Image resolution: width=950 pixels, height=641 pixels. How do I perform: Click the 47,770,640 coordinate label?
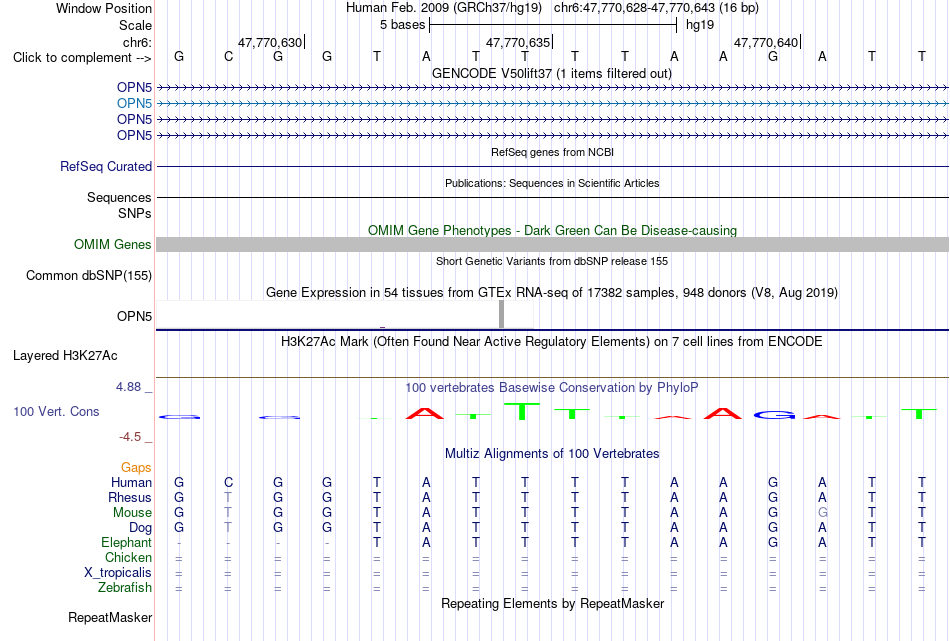pyautogui.click(x=766, y=42)
